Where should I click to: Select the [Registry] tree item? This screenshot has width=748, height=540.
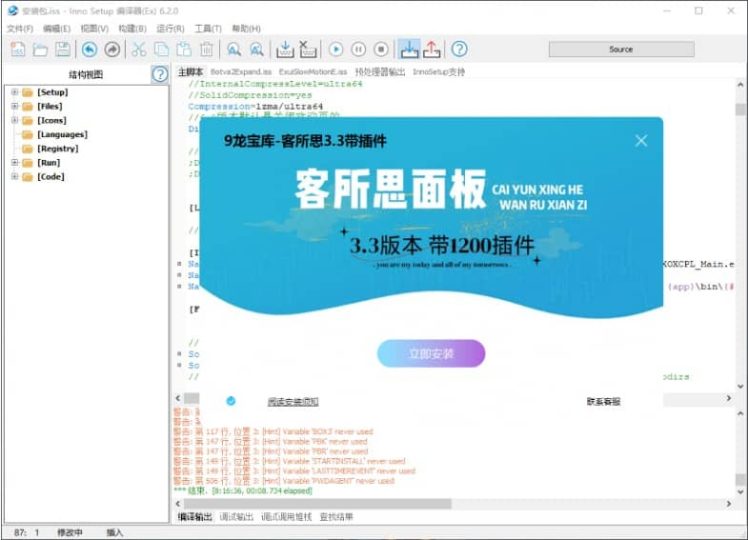coord(58,149)
